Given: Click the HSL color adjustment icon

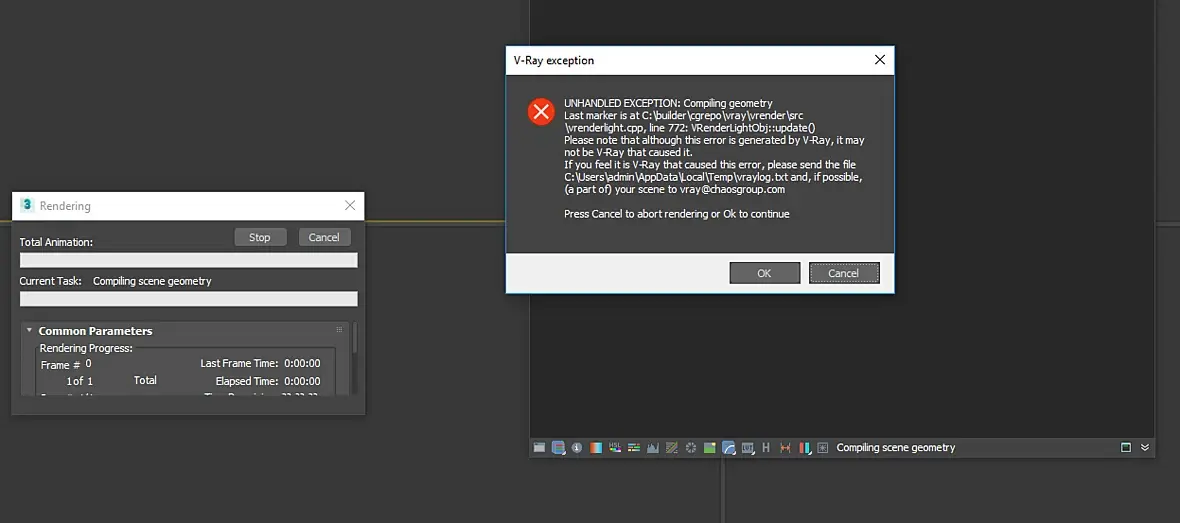Looking at the screenshot, I should tap(615, 447).
